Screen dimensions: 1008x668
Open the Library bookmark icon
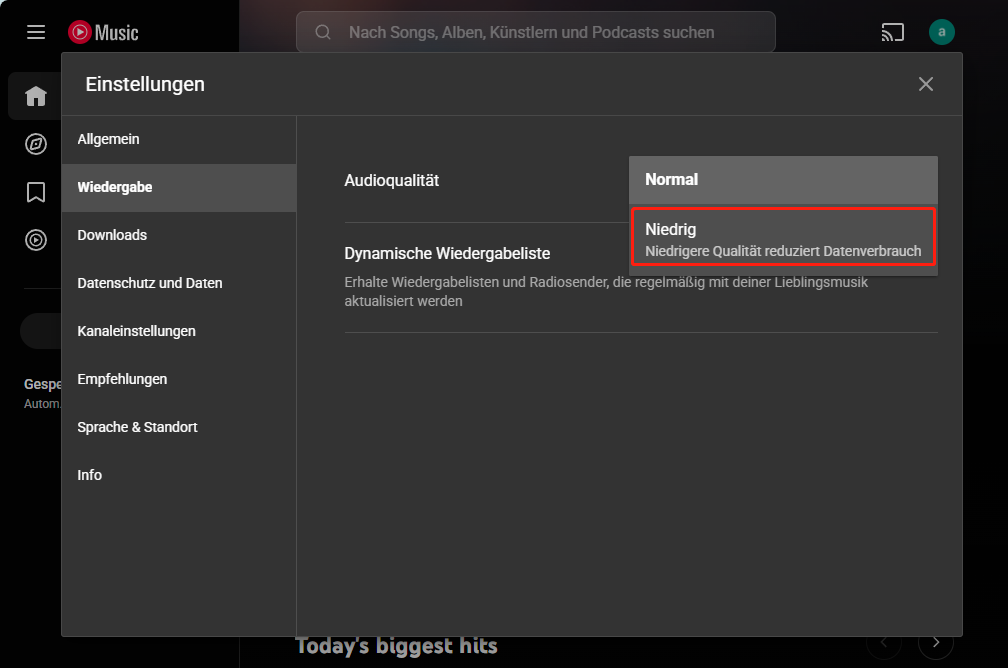tap(36, 192)
